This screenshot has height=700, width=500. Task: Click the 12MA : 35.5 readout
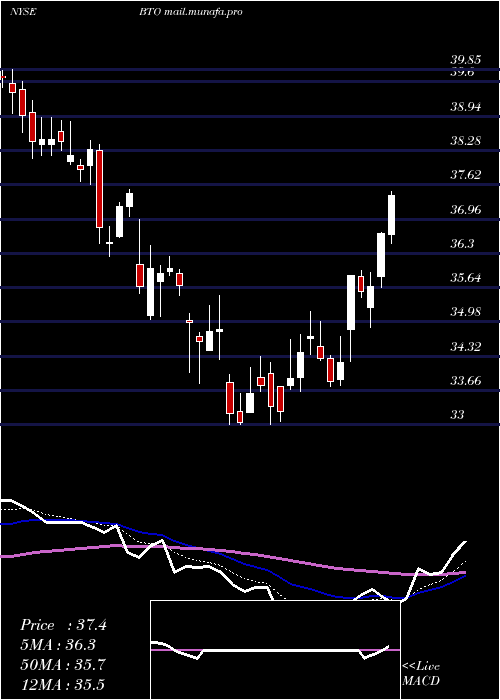62,684
